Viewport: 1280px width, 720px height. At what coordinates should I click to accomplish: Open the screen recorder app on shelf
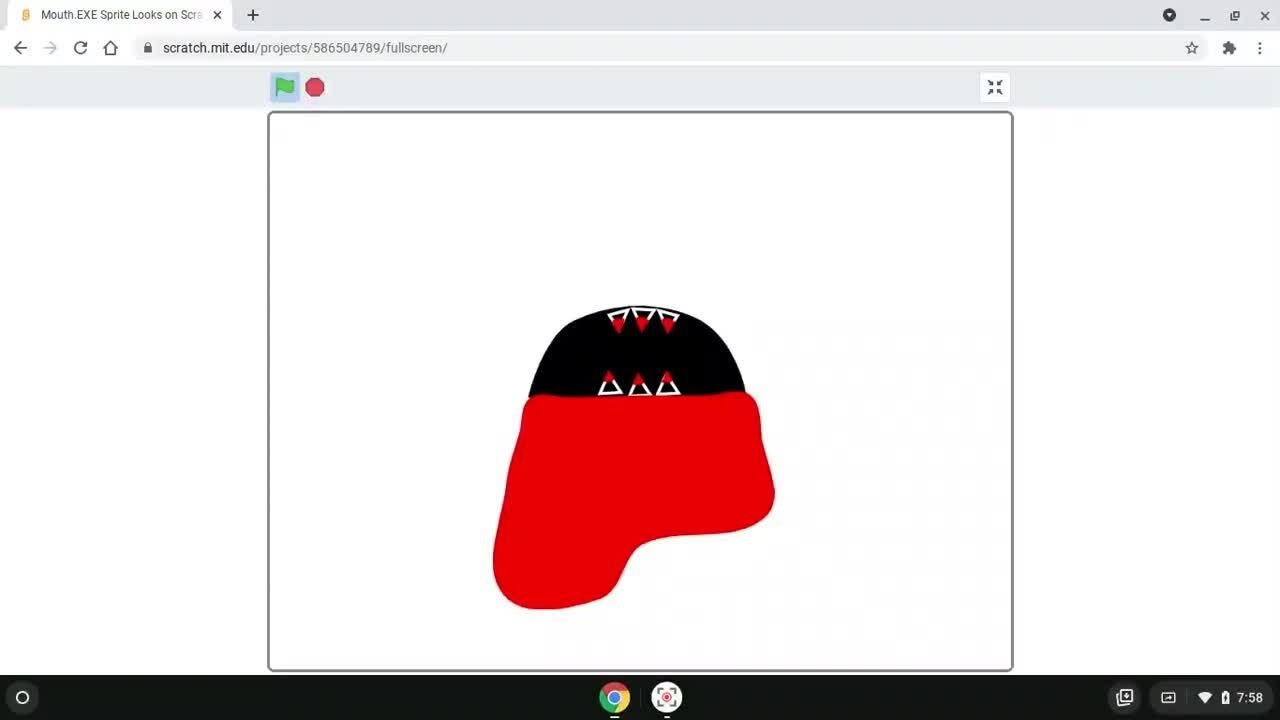[667, 697]
